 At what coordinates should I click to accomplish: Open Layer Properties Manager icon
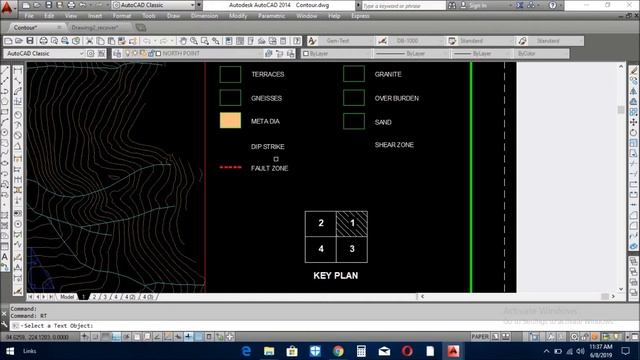117,53
